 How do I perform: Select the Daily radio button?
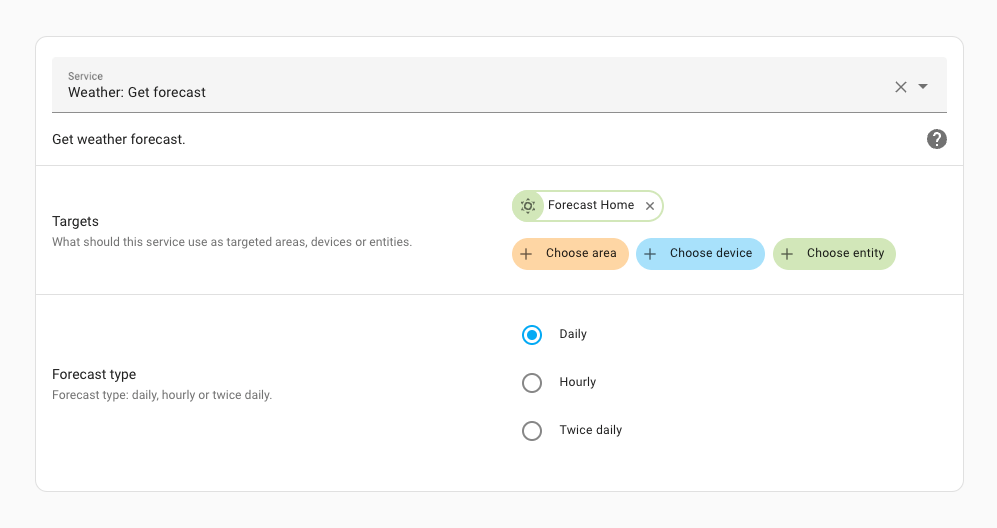coord(532,335)
